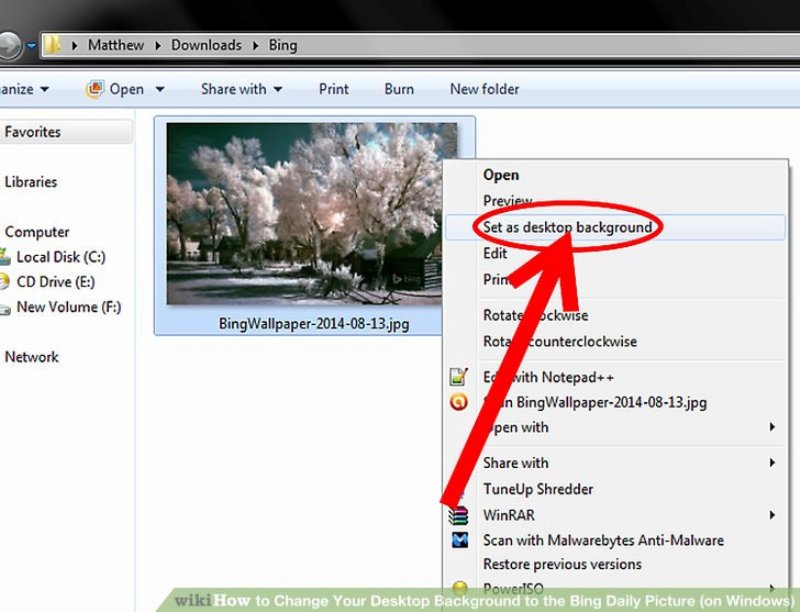Select Set as desktop background
This screenshot has width=800, height=612.
click(x=570, y=228)
